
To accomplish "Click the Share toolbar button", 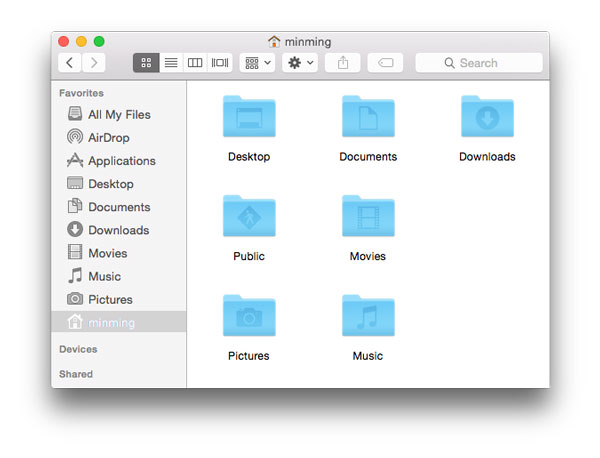I will pyautogui.click(x=343, y=63).
